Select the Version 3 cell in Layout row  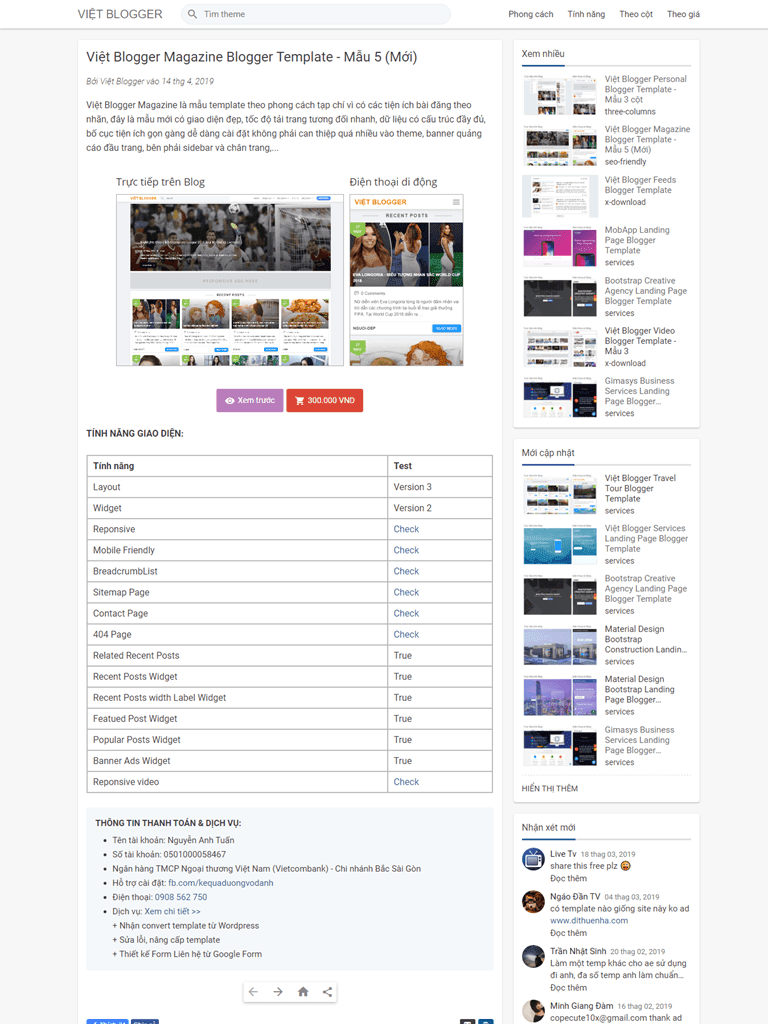[x=440, y=487]
